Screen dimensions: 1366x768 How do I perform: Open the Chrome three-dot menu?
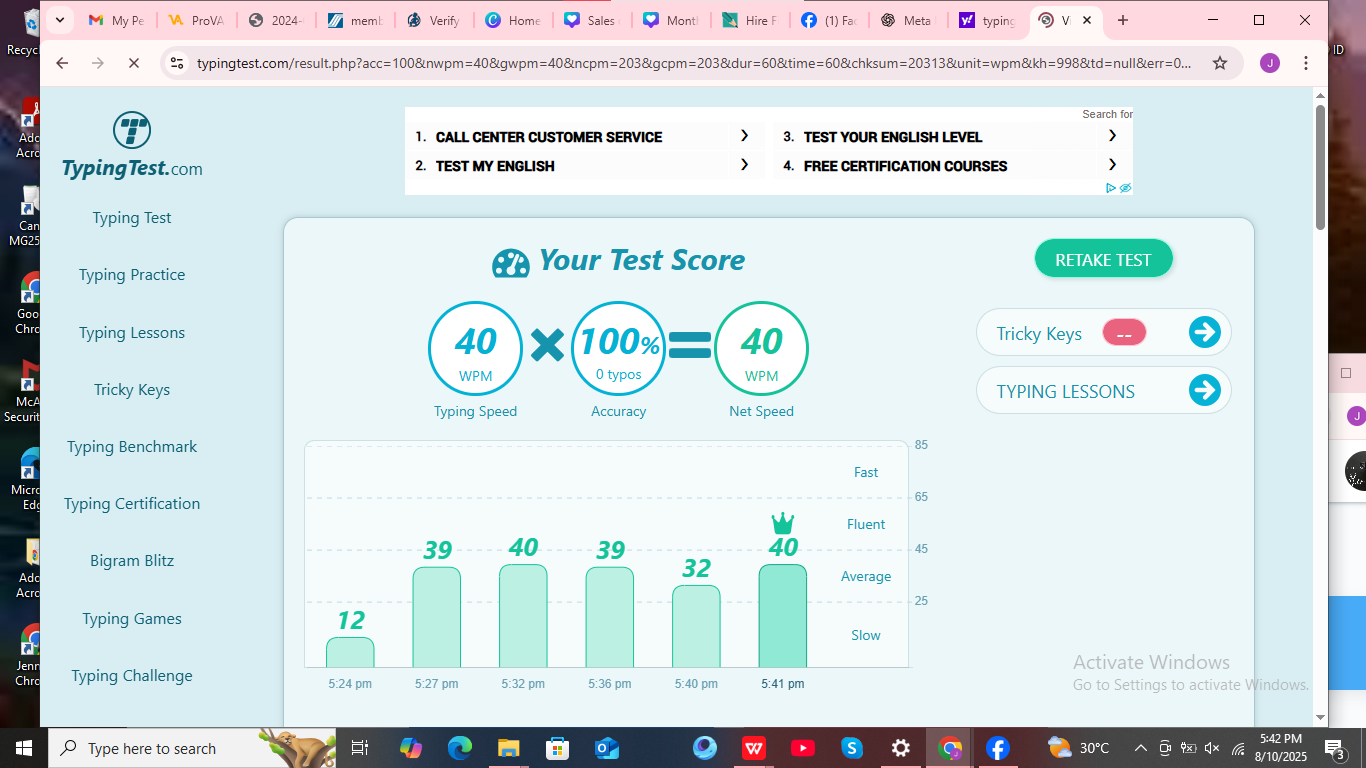(1307, 62)
